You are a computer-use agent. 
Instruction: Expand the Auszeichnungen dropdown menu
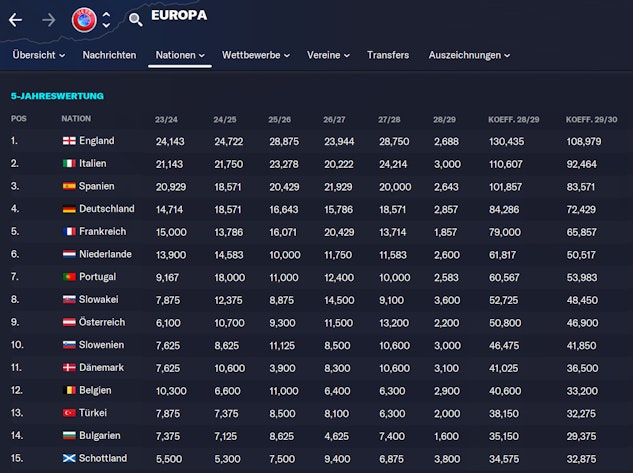click(x=469, y=55)
